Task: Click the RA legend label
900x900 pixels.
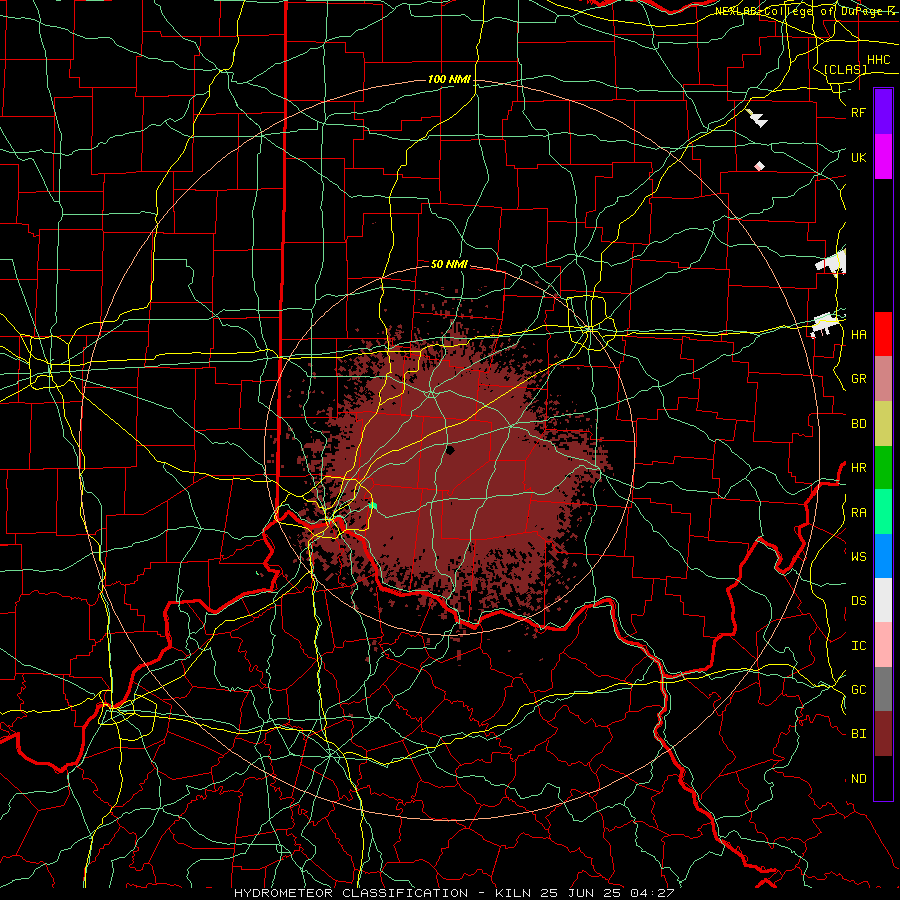Action: pos(858,512)
